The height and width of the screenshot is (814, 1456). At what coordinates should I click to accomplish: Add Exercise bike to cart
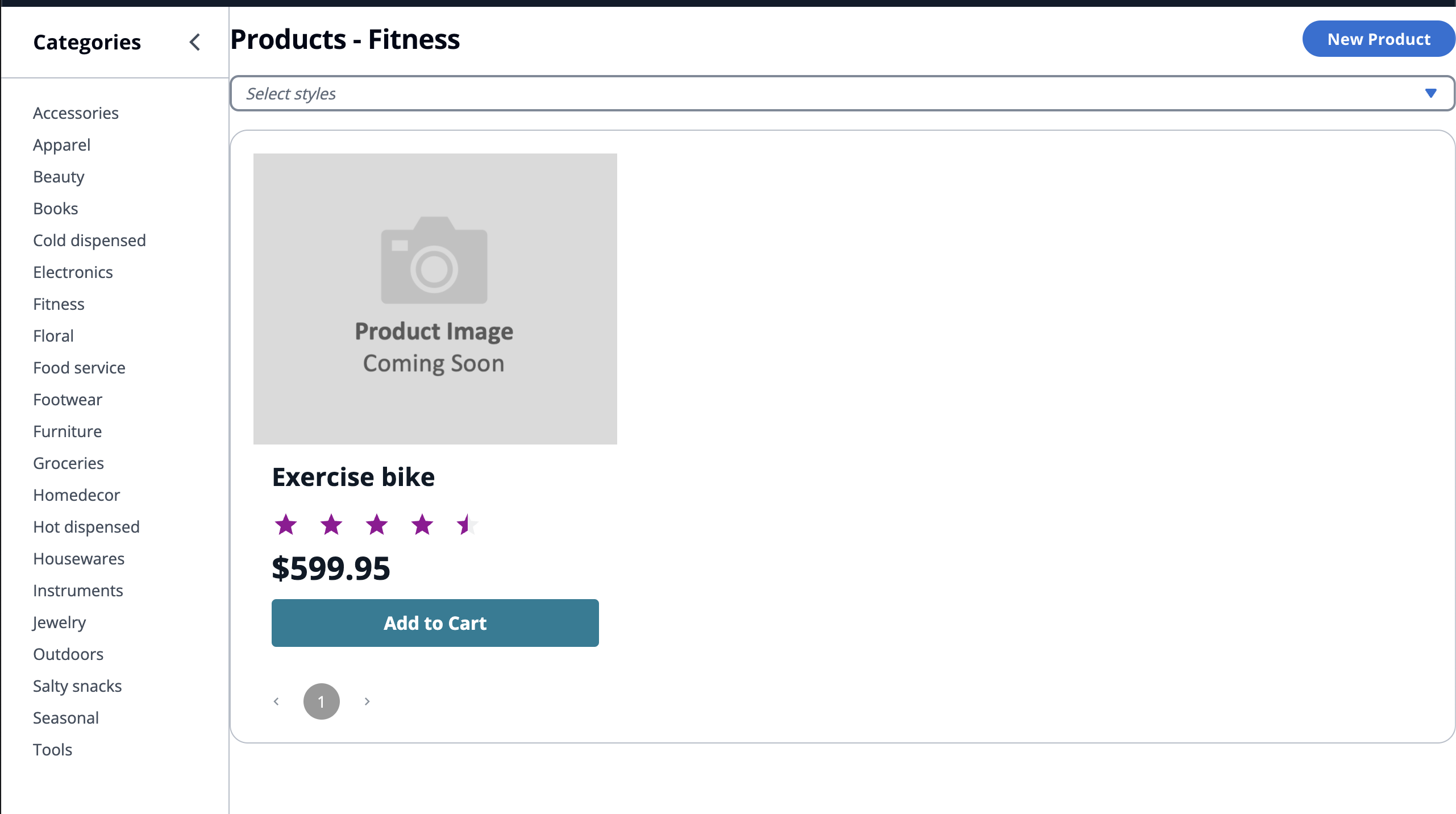435,623
